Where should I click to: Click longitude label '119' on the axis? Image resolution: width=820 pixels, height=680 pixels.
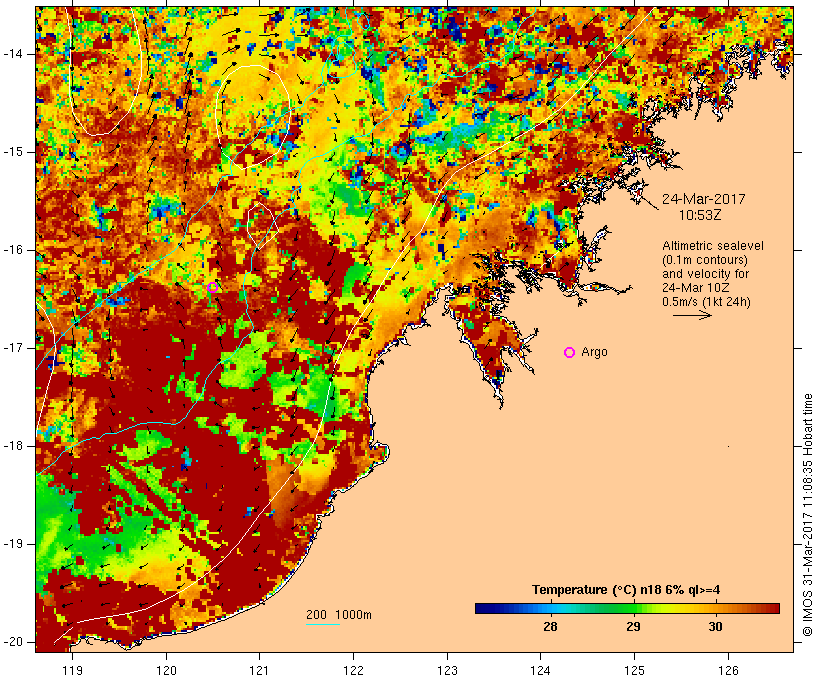tap(72, 671)
